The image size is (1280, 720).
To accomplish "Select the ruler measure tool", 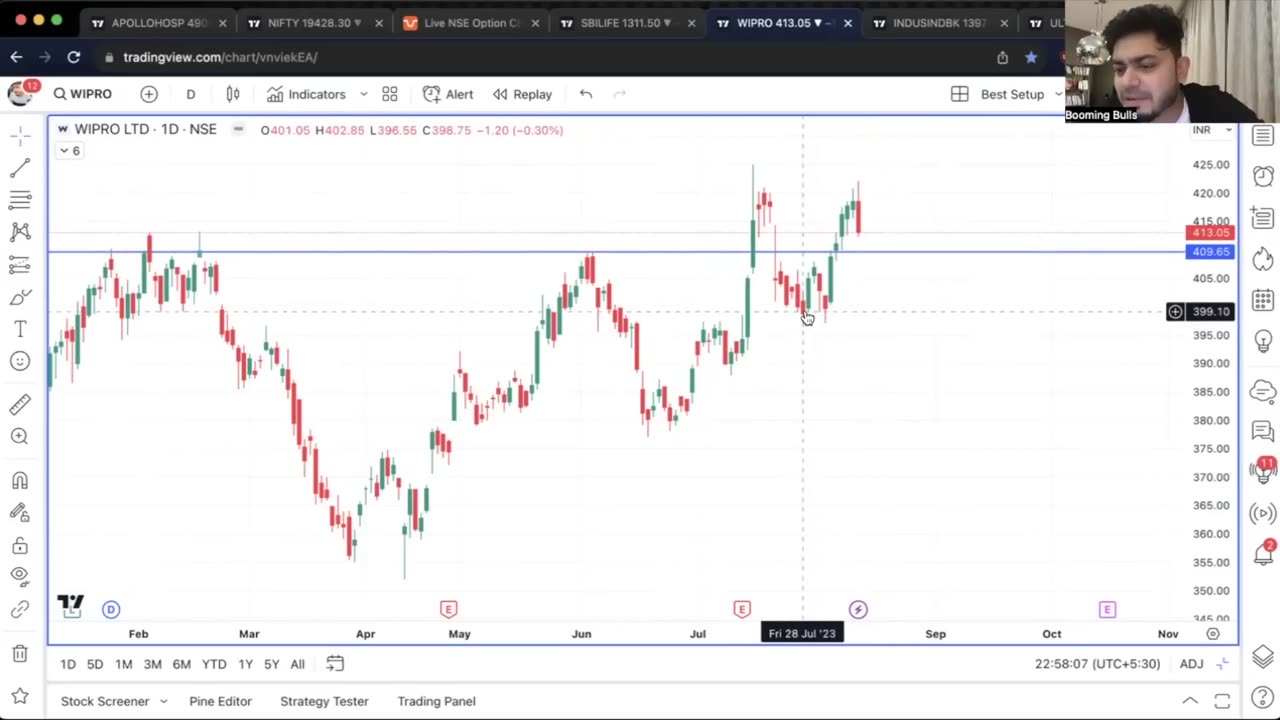I will (x=20, y=404).
